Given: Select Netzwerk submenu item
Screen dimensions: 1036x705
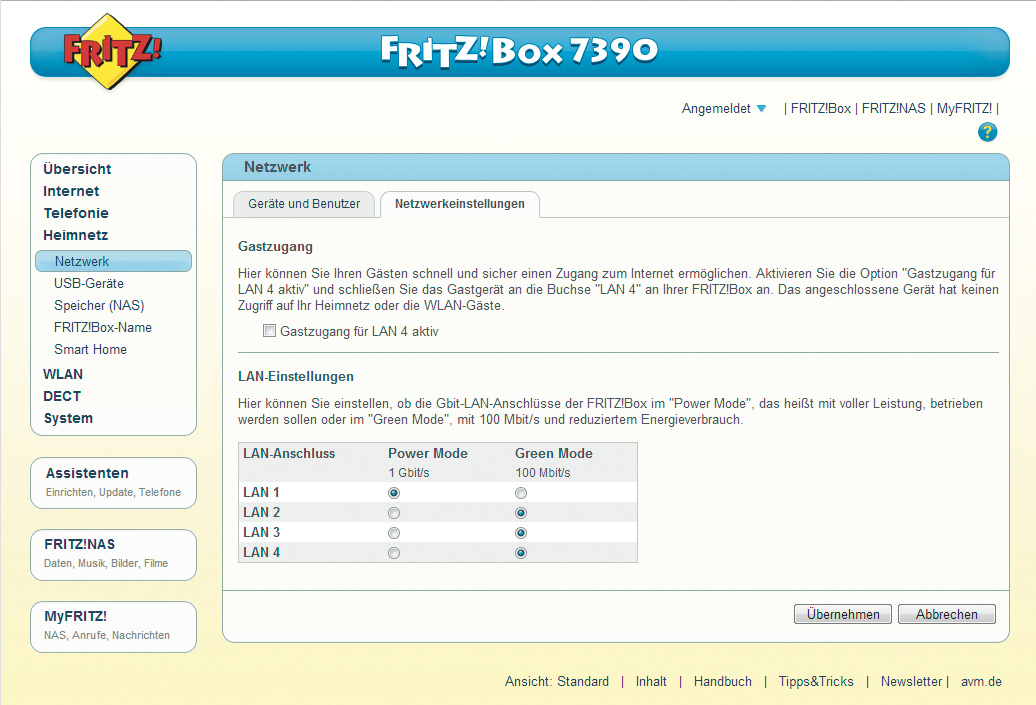Looking at the screenshot, I should pos(114,261).
